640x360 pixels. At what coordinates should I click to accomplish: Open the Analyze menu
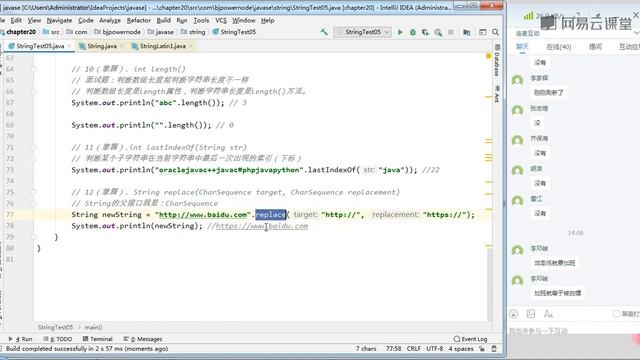(x=110, y=20)
